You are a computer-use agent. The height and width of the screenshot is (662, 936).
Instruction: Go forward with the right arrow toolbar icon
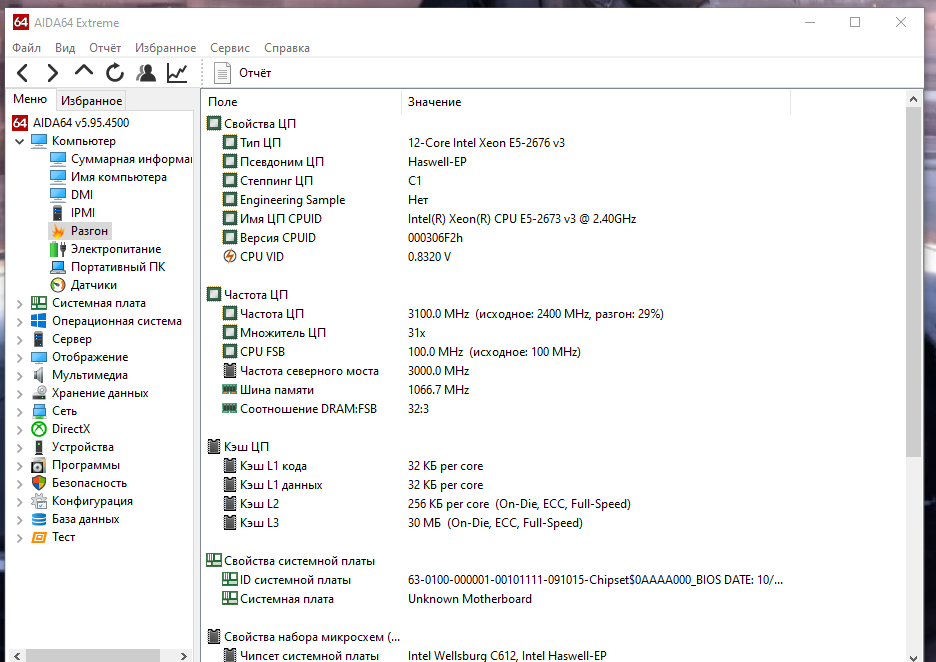(53, 73)
